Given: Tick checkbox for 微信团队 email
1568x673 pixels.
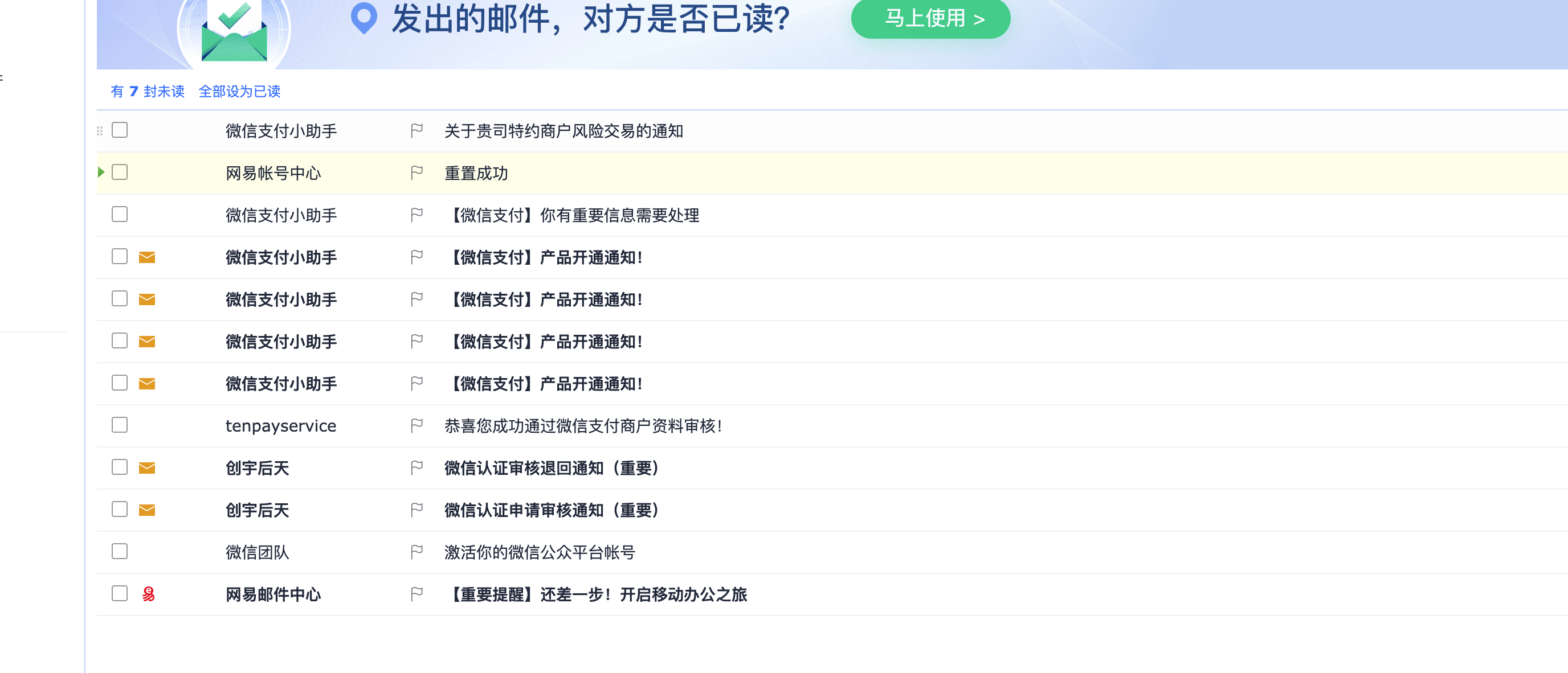Looking at the screenshot, I should click(120, 551).
